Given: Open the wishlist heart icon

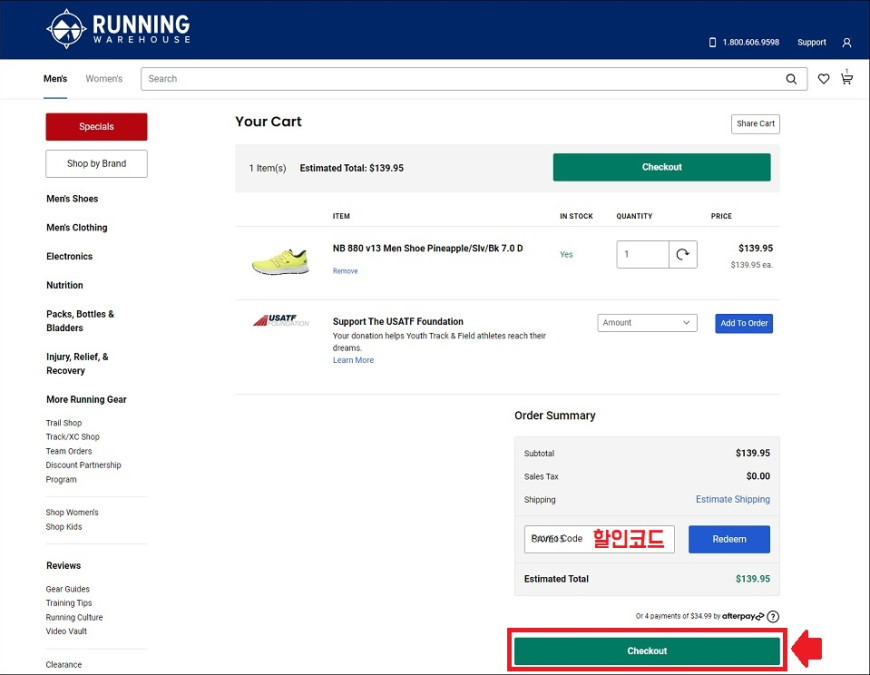Looking at the screenshot, I should pos(823,79).
